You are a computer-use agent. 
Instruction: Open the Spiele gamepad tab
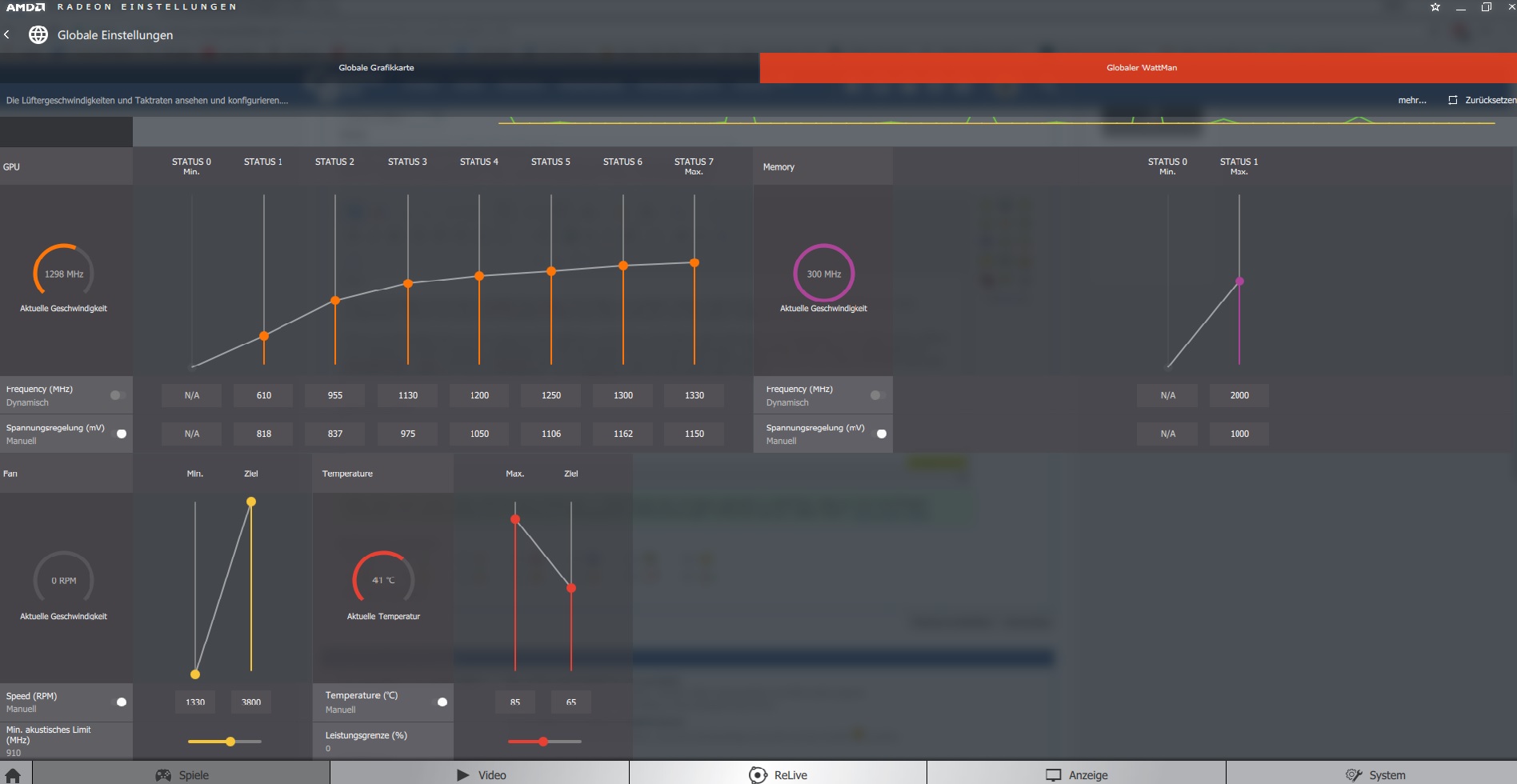182,774
